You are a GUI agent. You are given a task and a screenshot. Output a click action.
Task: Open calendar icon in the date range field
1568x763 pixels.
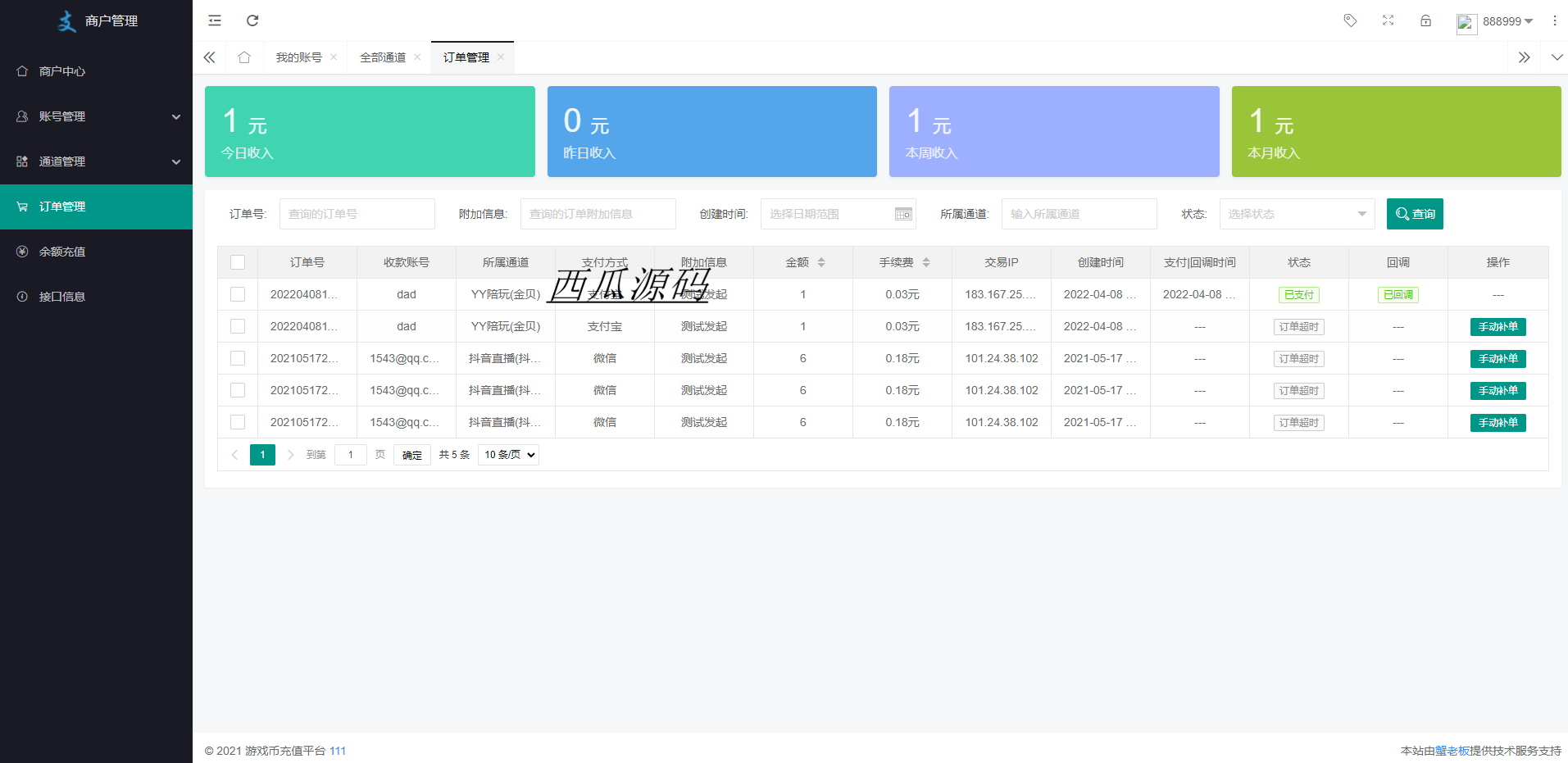[x=902, y=214]
